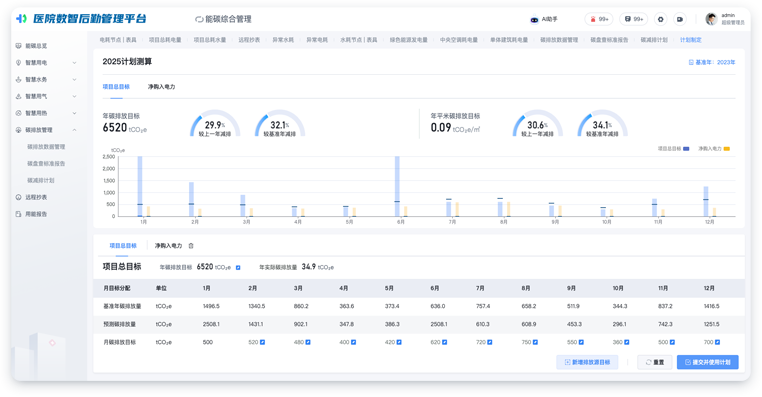Open the 碳减排计划 top navigation tab
The height and width of the screenshot is (397, 762).
[x=654, y=40]
